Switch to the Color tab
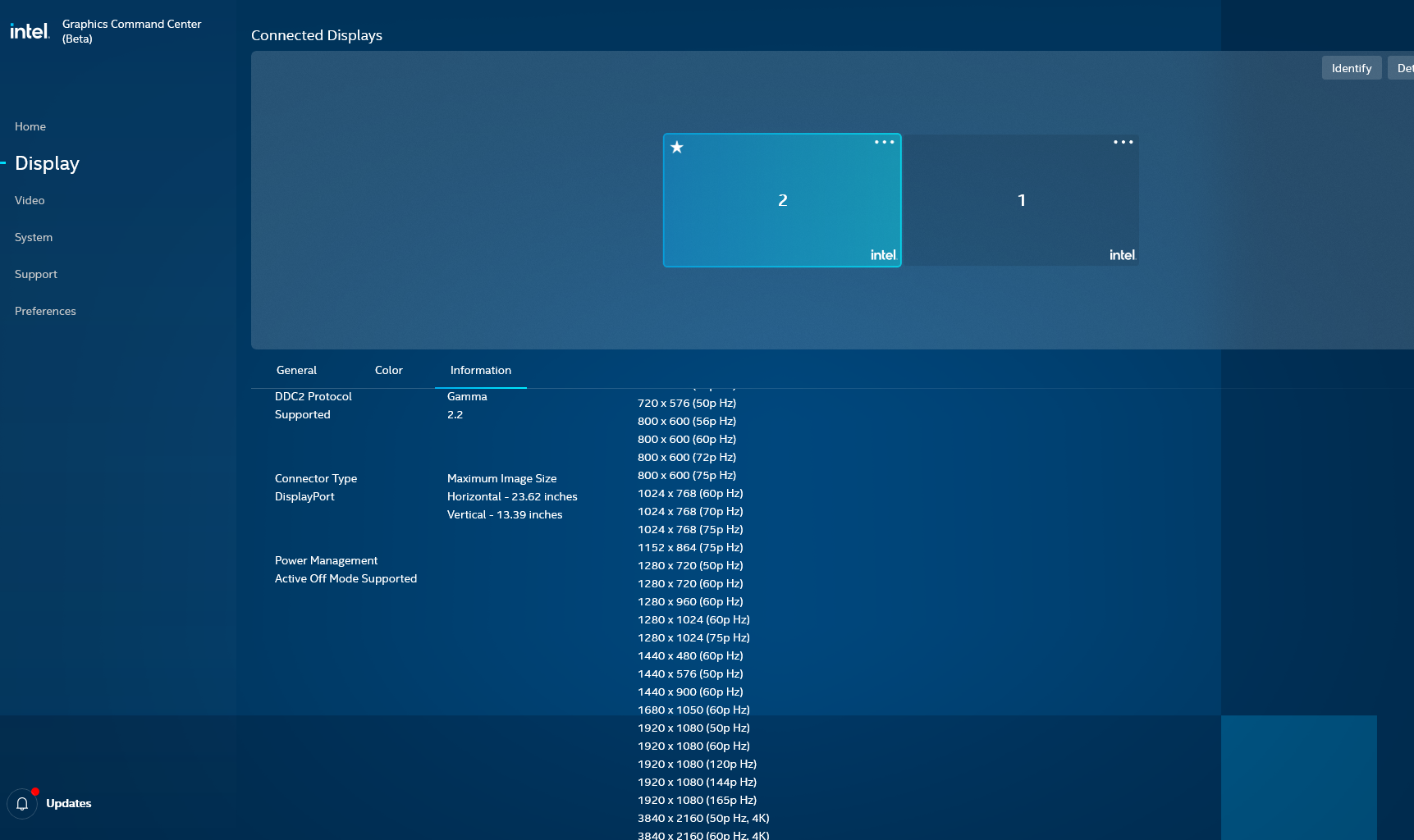The height and width of the screenshot is (840, 1414). 389,370
